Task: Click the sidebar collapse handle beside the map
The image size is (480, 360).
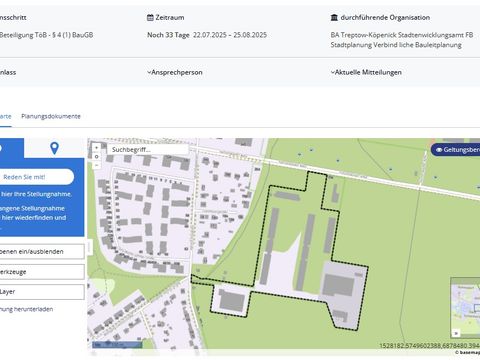Action: tap(89, 248)
